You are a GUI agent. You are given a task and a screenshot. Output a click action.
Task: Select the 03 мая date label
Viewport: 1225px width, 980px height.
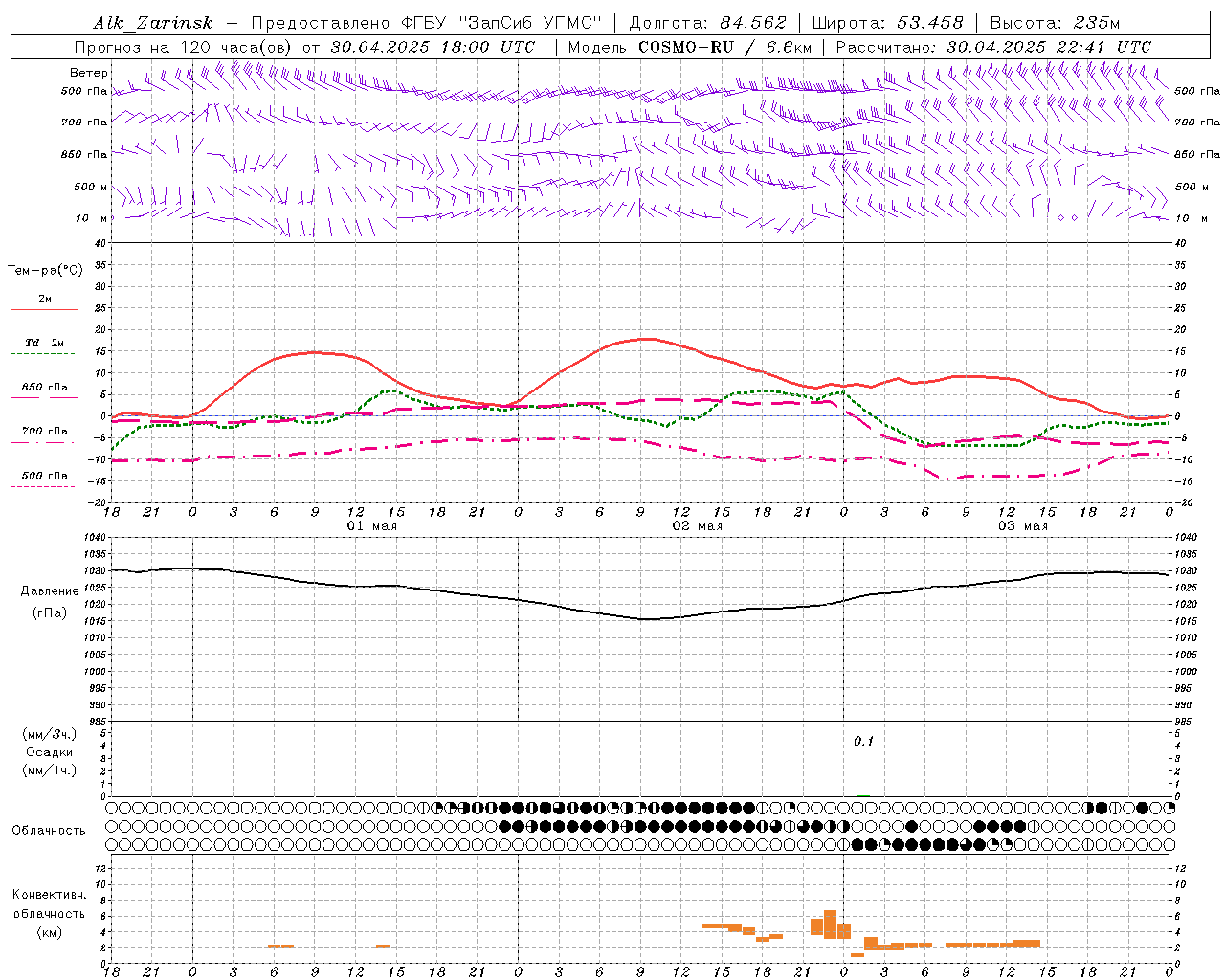[1023, 526]
